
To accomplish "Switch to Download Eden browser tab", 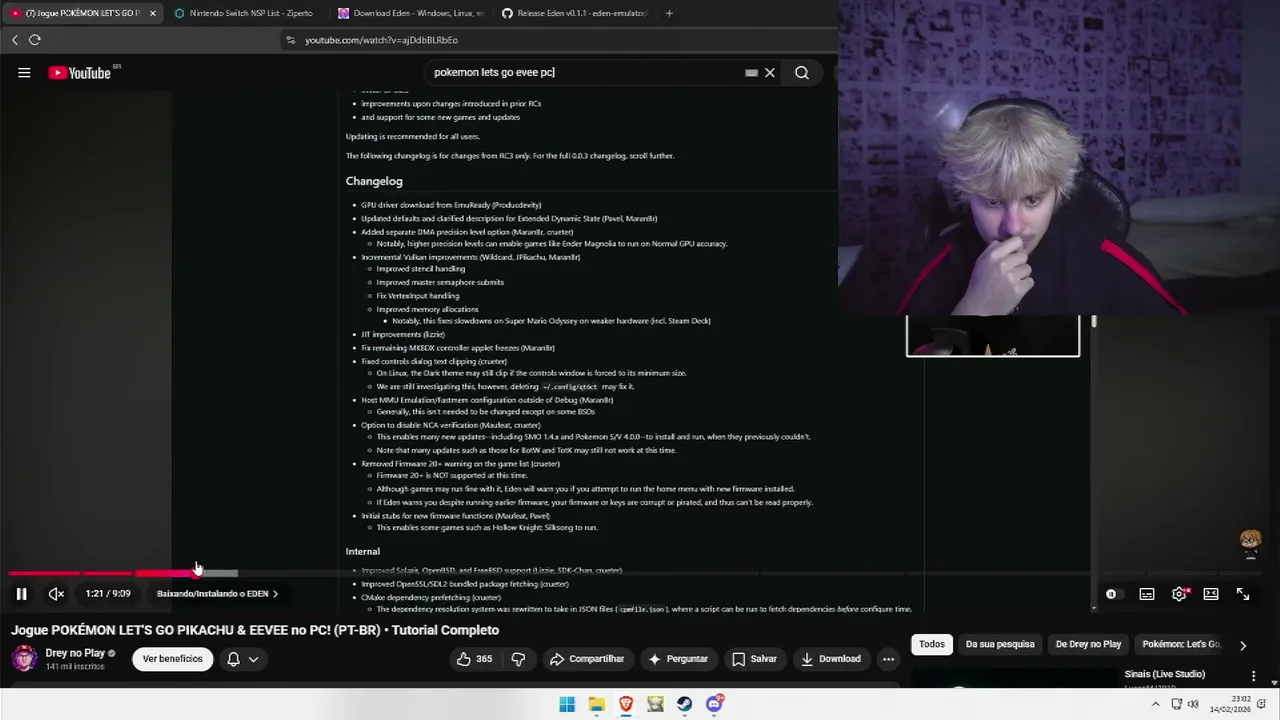I will 410,13.
